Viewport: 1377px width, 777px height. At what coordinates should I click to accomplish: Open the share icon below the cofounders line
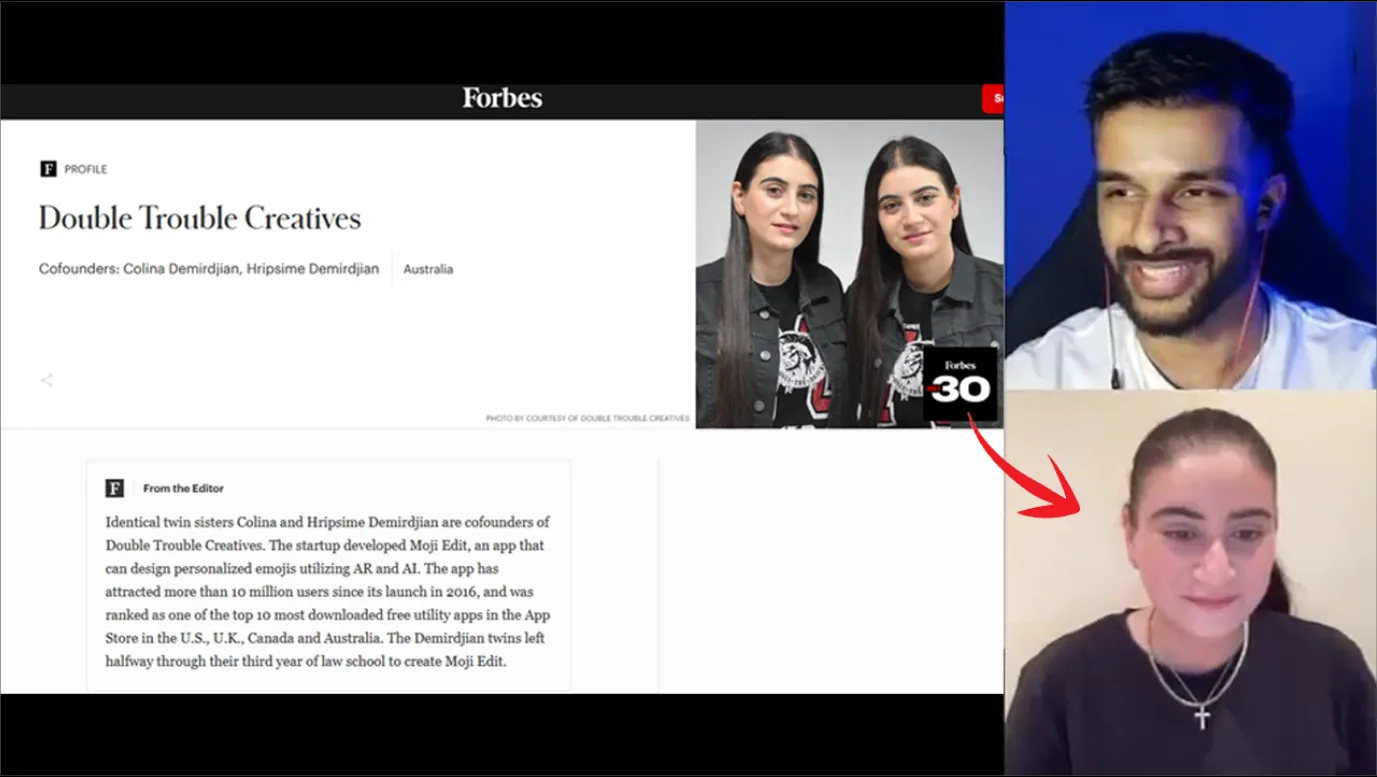pos(46,380)
